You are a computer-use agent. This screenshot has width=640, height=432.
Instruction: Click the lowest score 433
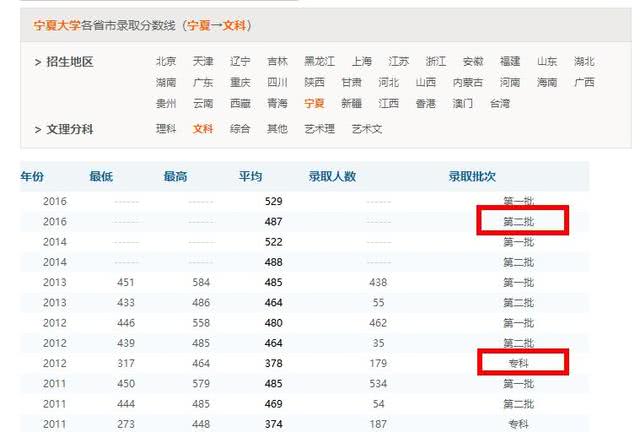pos(126,303)
